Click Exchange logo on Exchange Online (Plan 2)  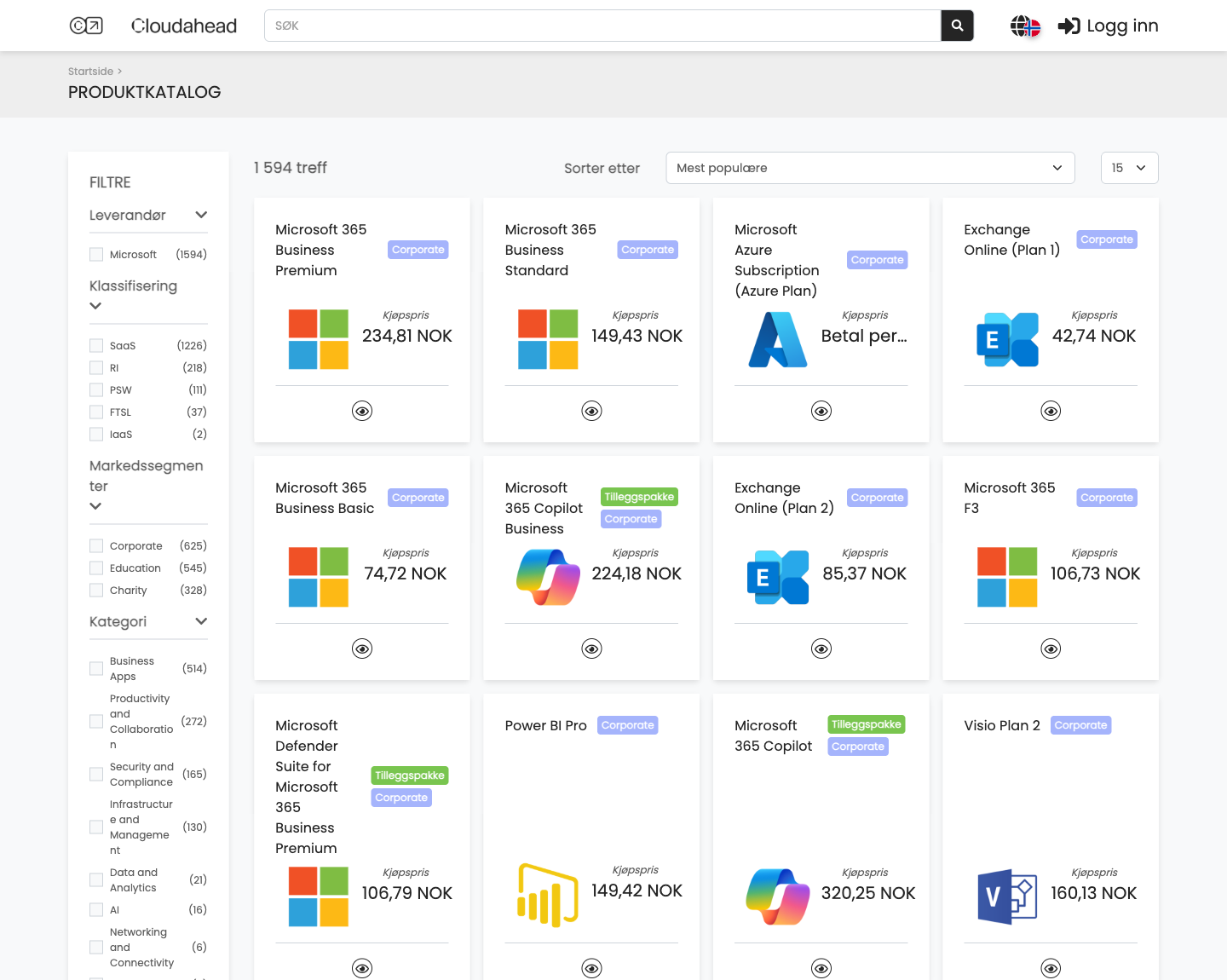778,577
